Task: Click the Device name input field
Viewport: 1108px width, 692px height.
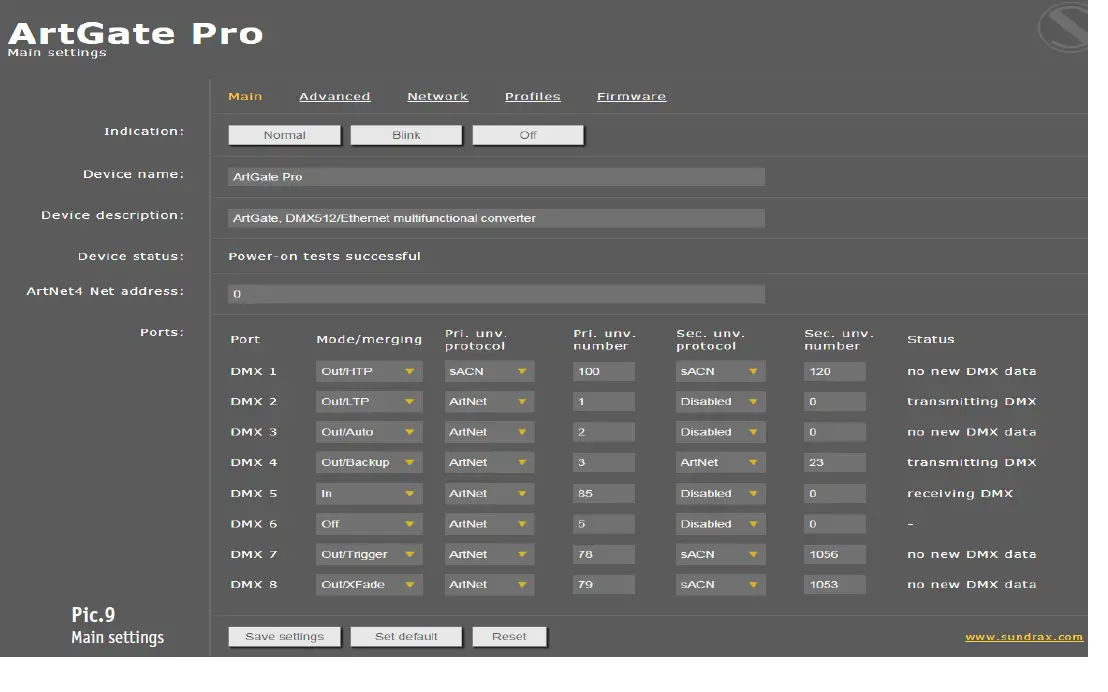Action: [496, 177]
